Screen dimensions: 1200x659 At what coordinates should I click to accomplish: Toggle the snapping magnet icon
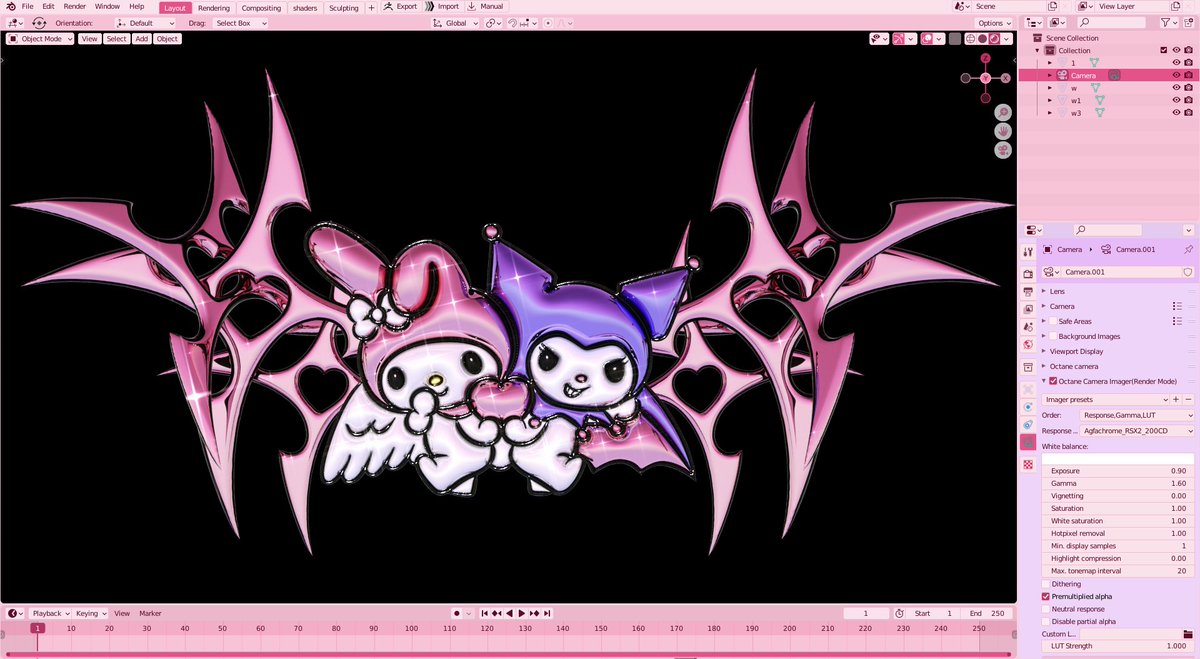(513, 23)
